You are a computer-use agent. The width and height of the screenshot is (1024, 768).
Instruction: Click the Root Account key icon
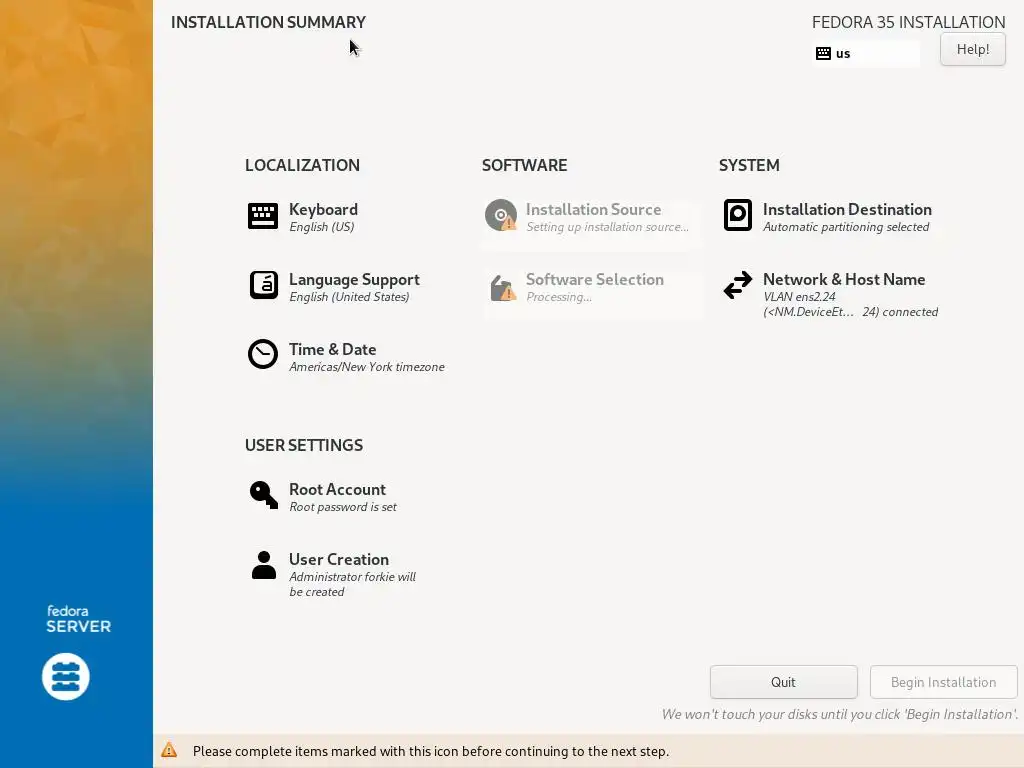point(263,495)
